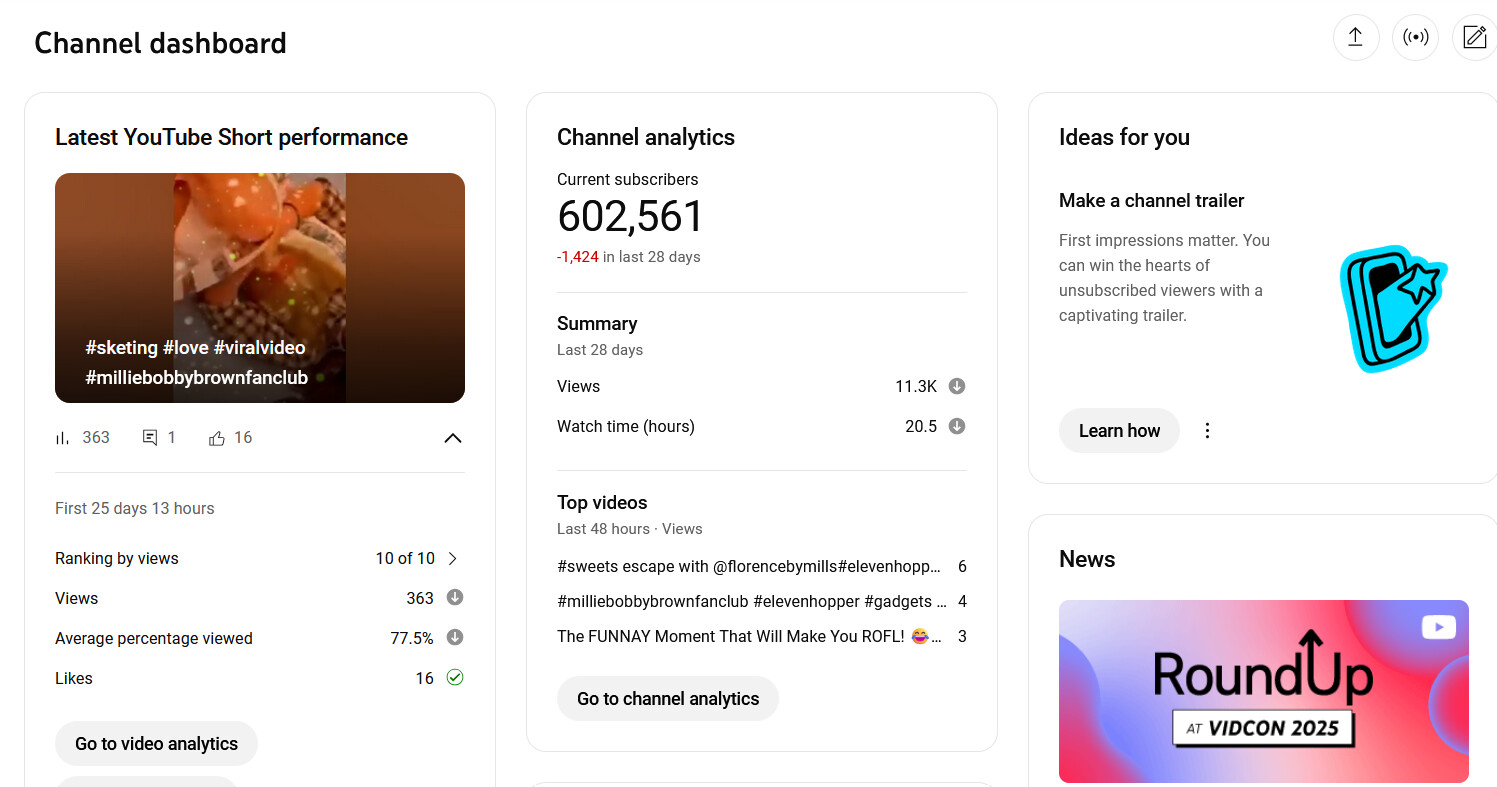This screenshot has width=1497, height=787.
Task: Click 'Average percentage viewed' label
Action: 154,638
